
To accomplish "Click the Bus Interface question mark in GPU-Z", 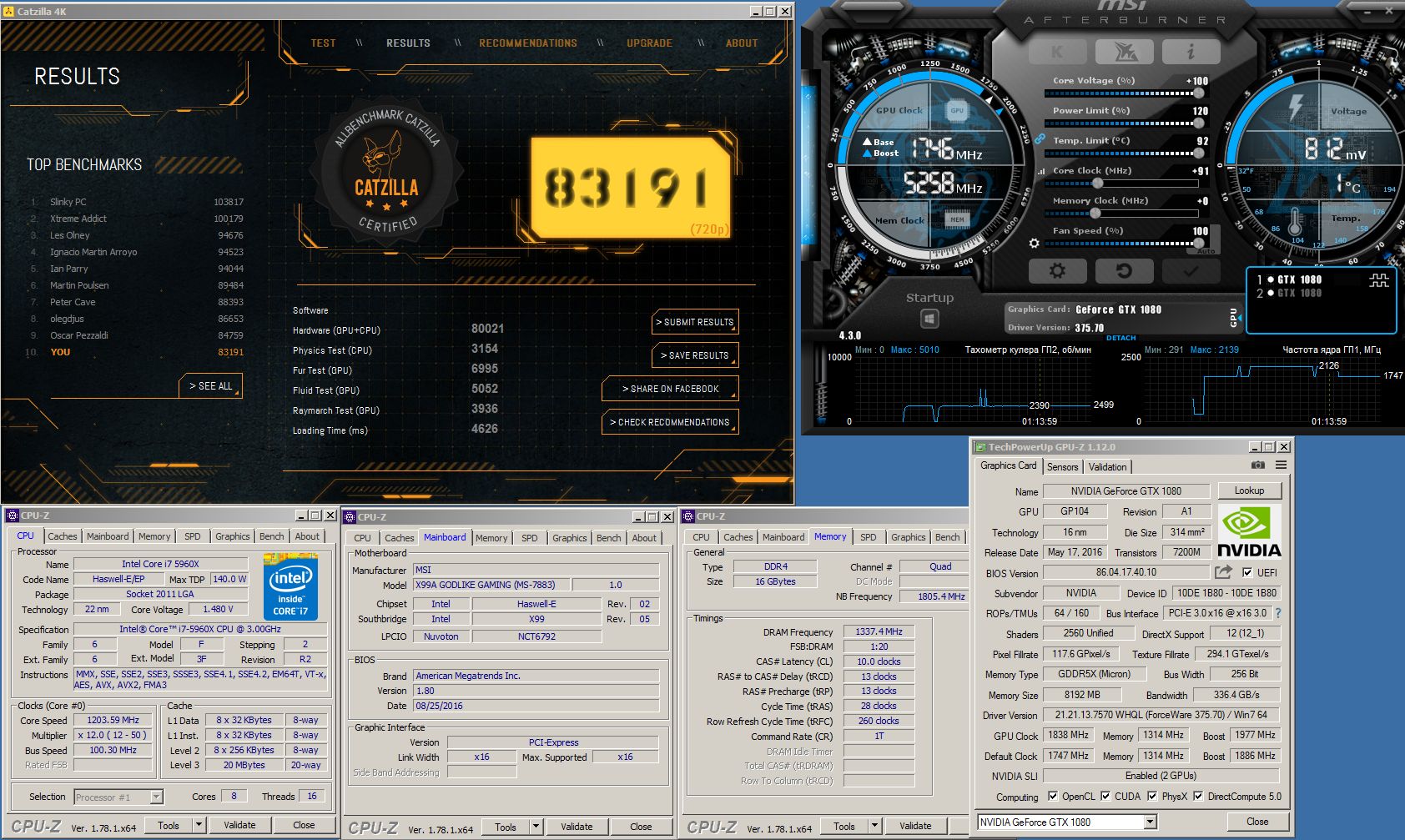I will point(1278,613).
